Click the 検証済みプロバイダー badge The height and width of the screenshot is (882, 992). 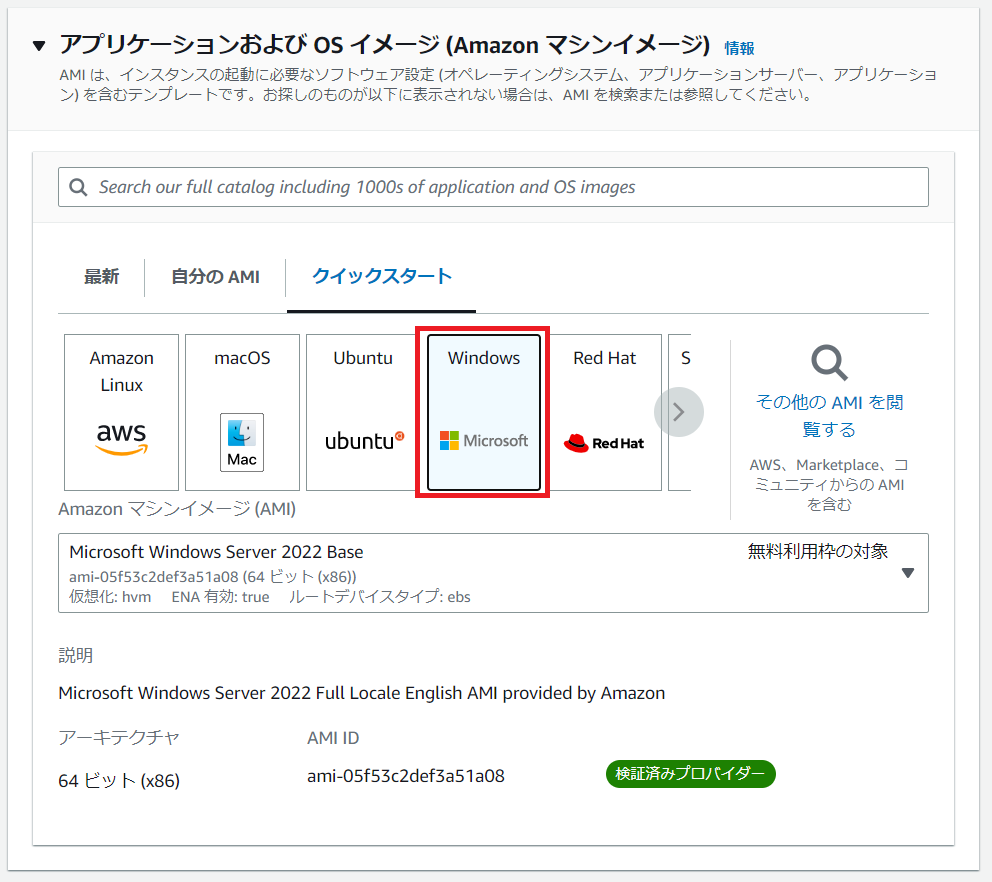pos(690,774)
